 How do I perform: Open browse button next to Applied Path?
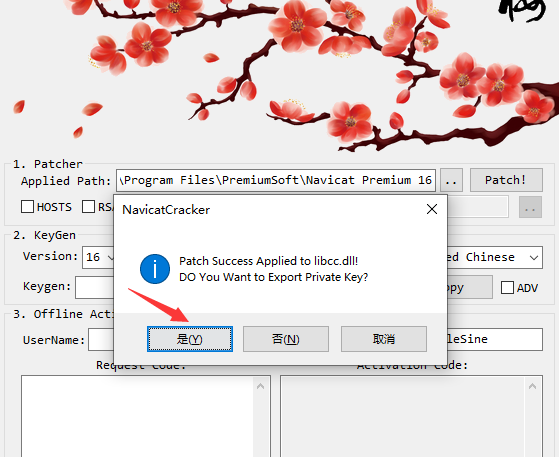coord(451,180)
